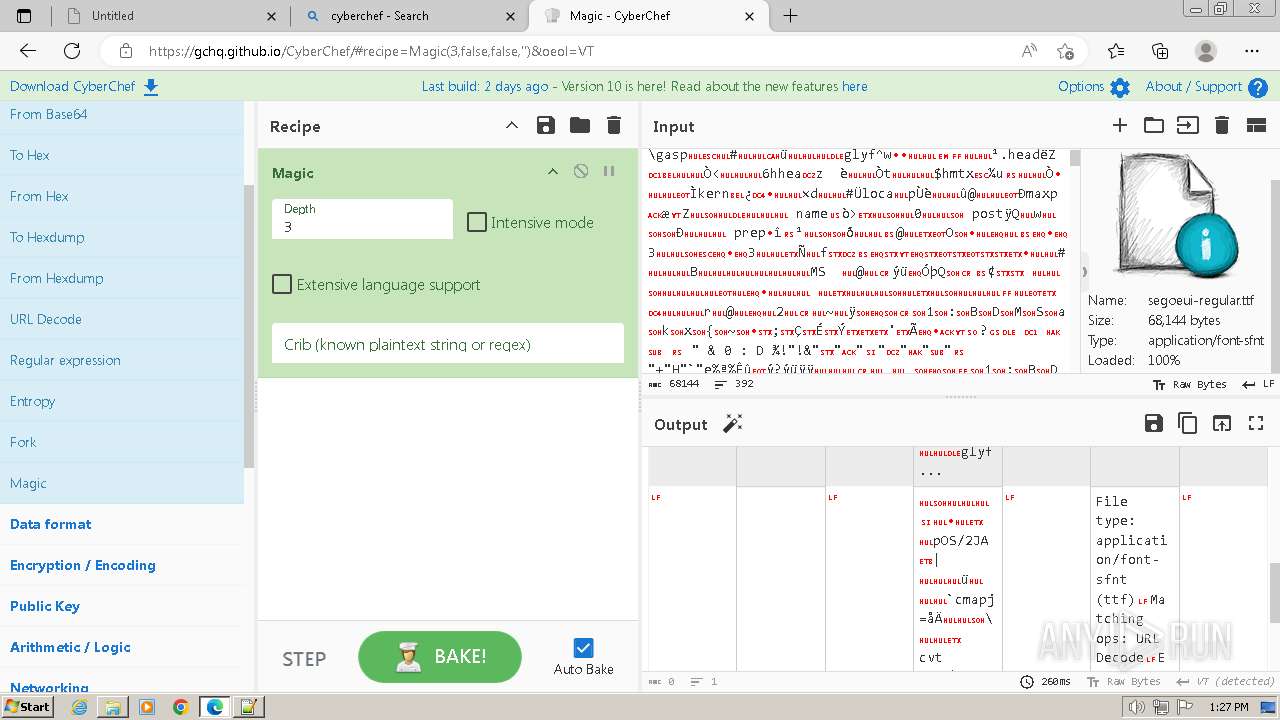Select the From Base64 operation
This screenshot has height=720, width=1280.
click(x=122, y=114)
